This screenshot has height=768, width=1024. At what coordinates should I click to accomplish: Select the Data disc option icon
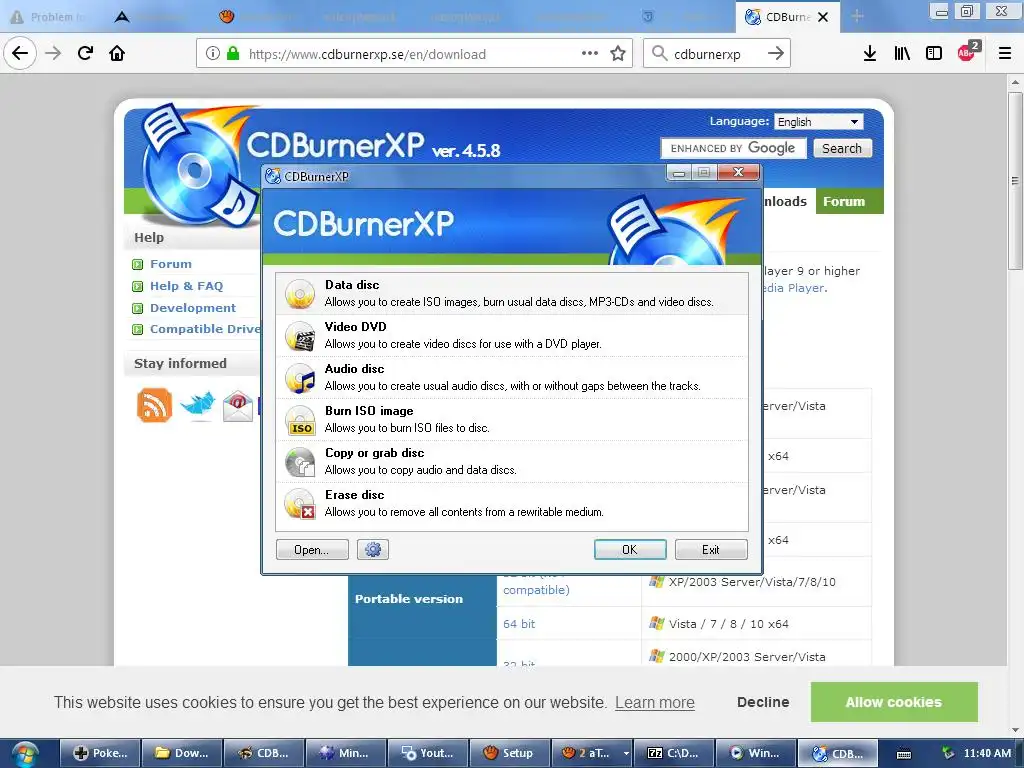point(300,294)
